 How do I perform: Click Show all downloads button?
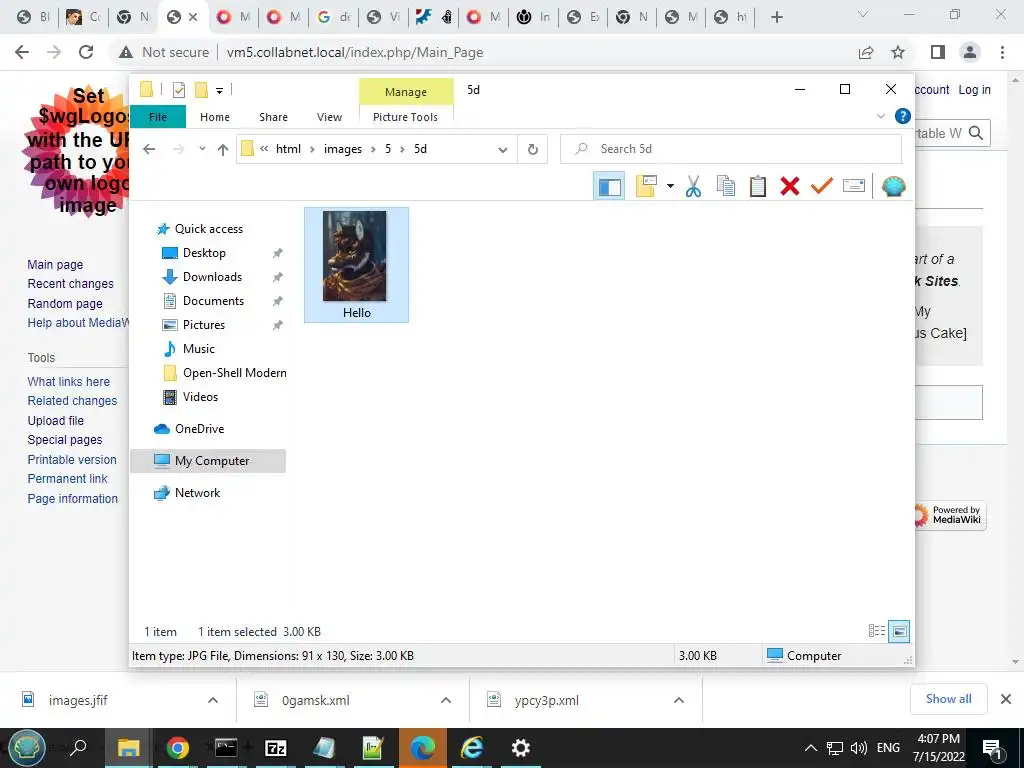pyautogui.click(x=948, y=699)
